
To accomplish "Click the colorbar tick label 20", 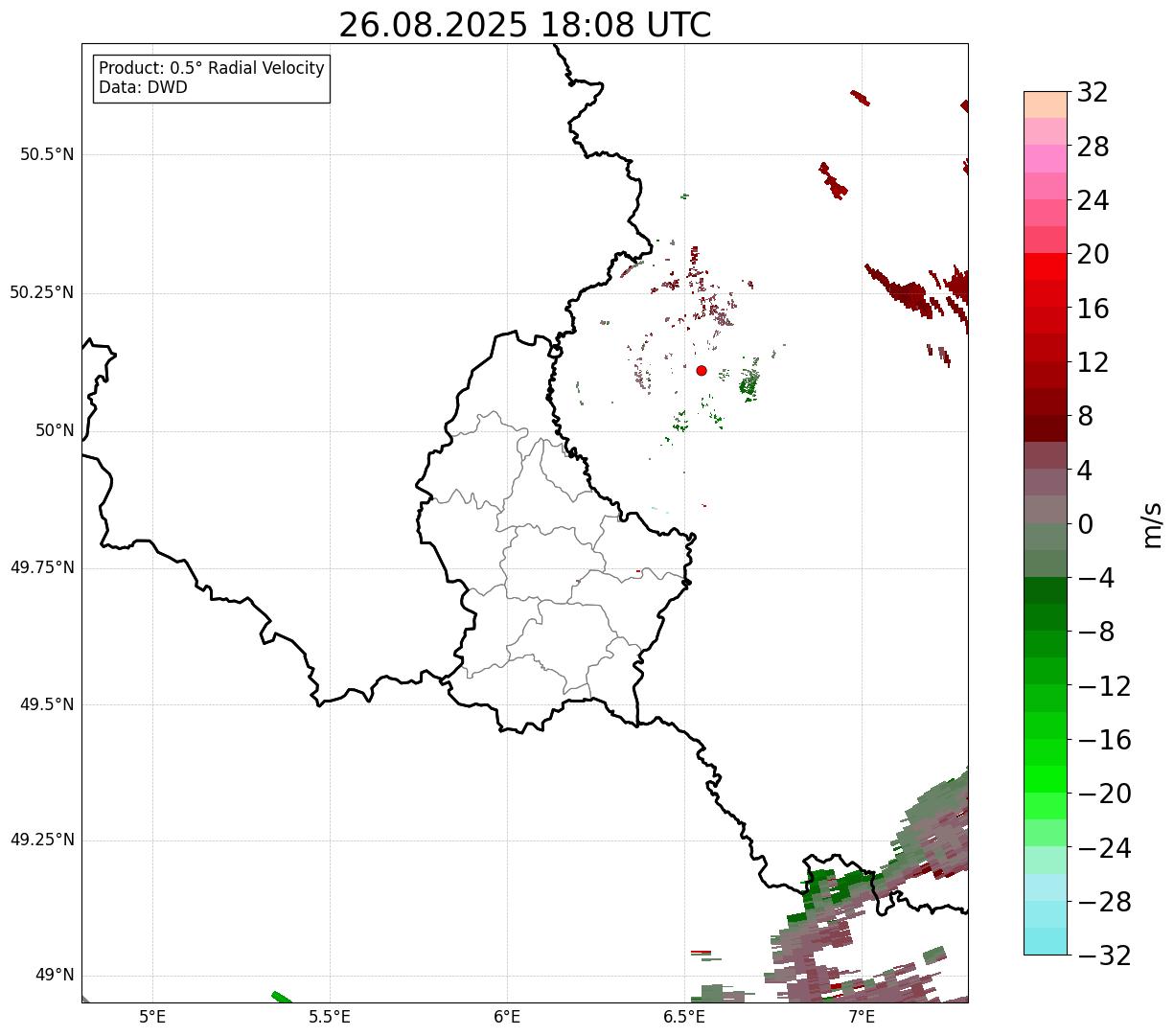I will click(1093, 255).
